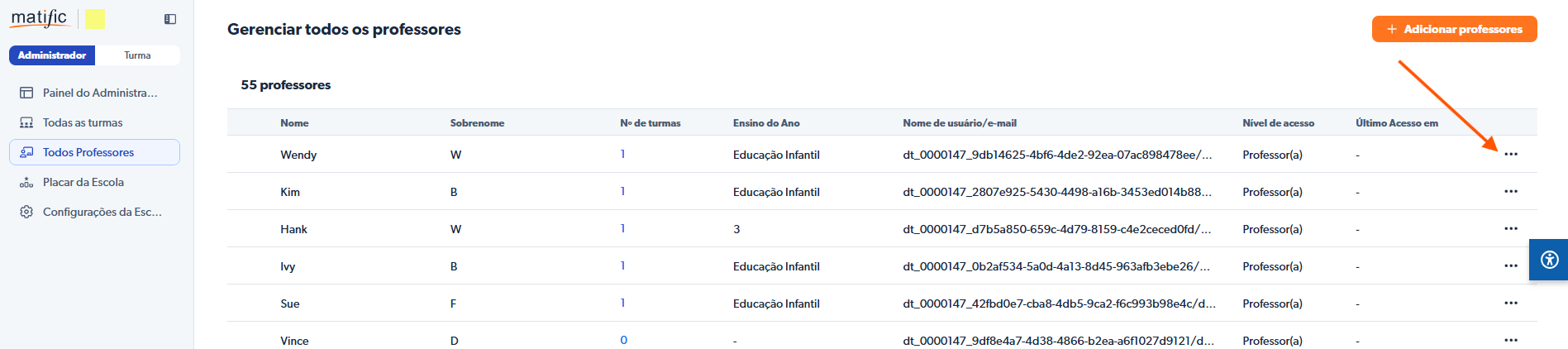Open the more options menu for Ivy
Image resolution: width=1568 pixels, height=349 pixels.
(x=1510, y=266)
